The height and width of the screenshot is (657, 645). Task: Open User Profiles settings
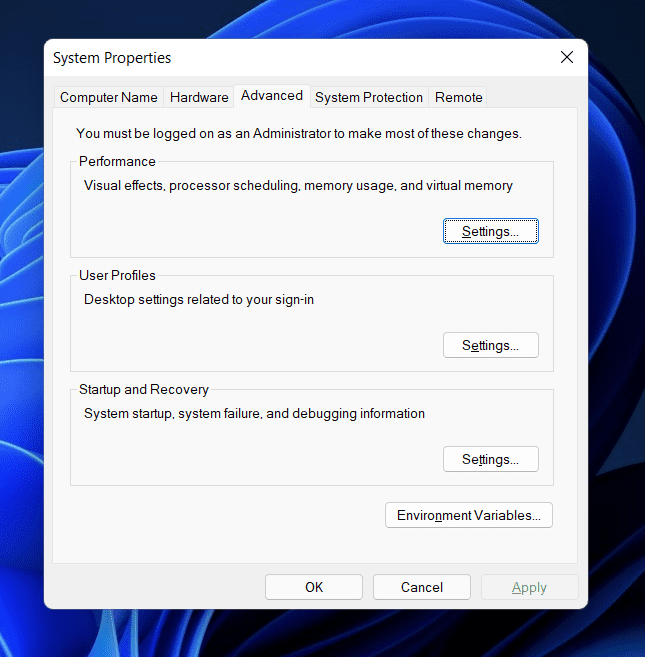click(490, 345)
